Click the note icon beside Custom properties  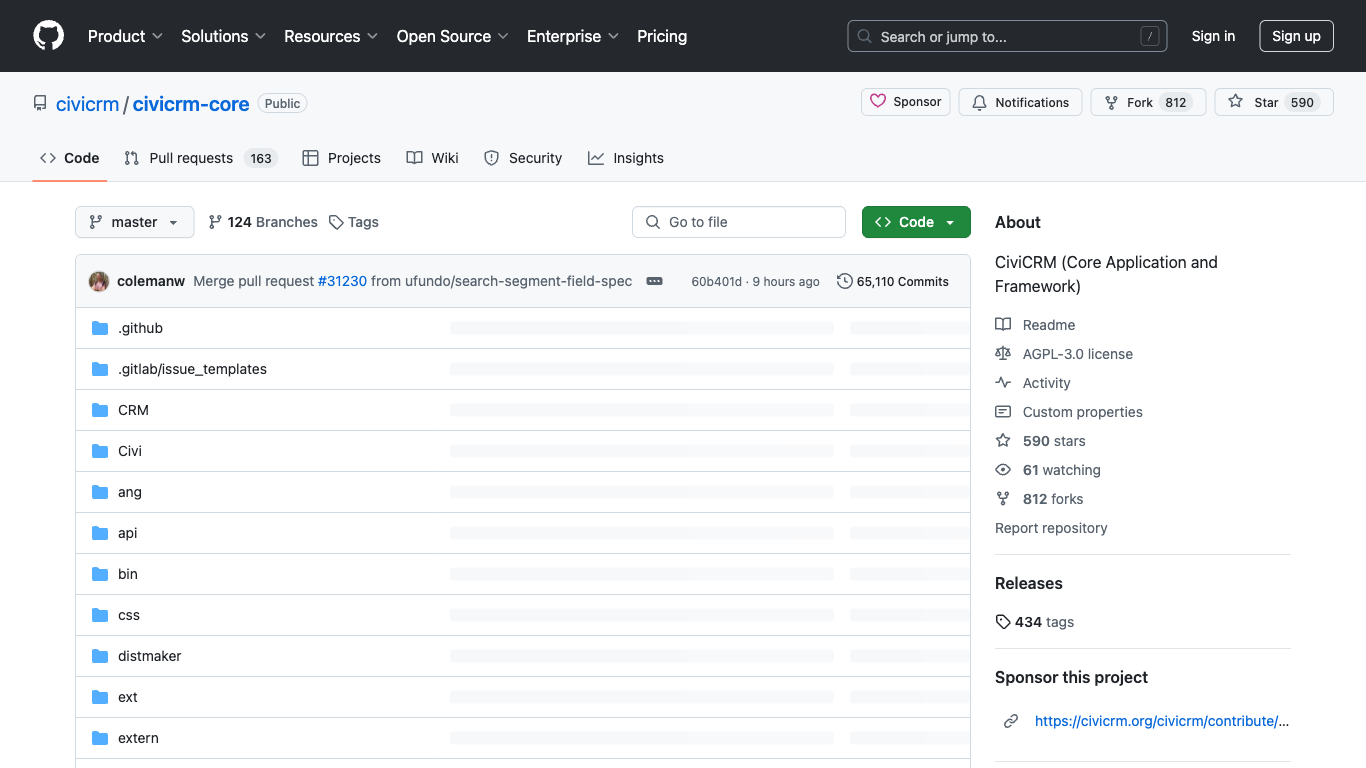[1003, 412]
